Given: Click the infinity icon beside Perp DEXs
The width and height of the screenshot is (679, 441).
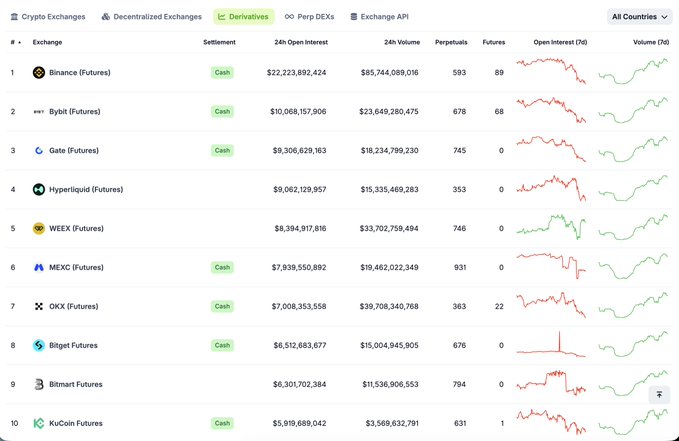Looking at the screenshot, I should (289, 16).
